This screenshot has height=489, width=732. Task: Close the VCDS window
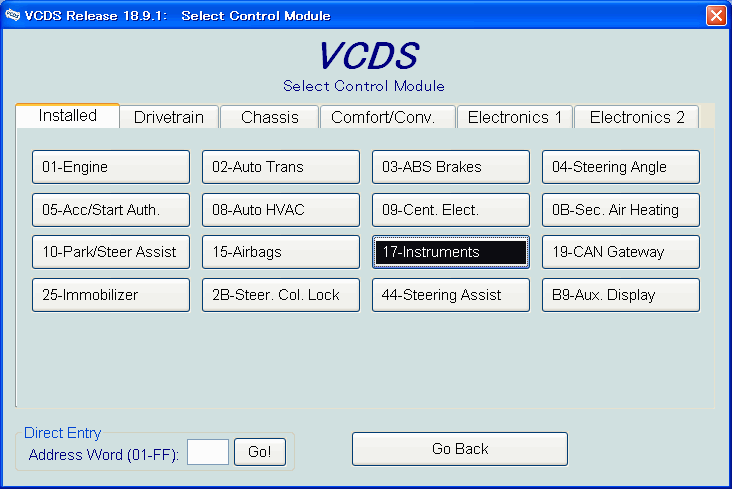pos(716,15)
